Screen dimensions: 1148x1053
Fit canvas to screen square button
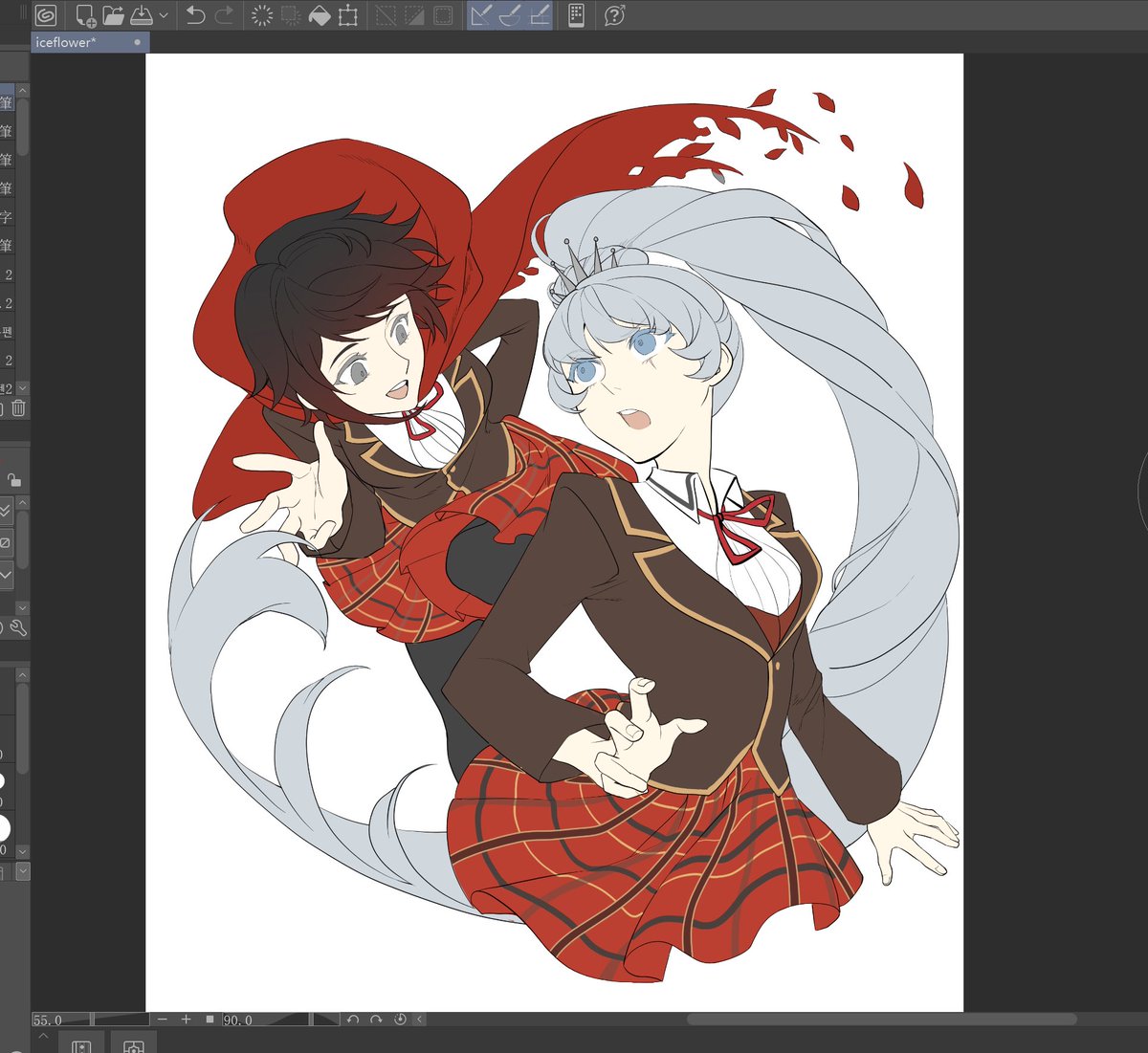pos(210,1020)
